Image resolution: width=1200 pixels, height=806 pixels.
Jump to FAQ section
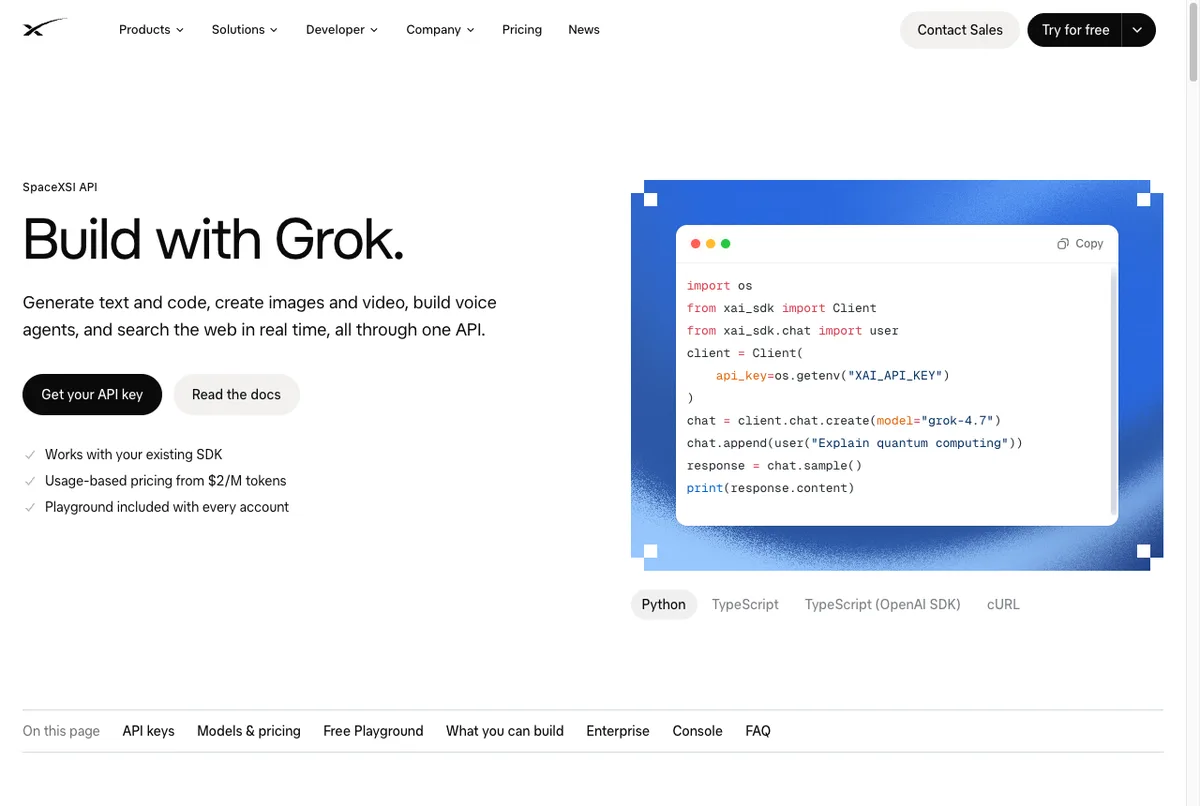pos(758,731)
